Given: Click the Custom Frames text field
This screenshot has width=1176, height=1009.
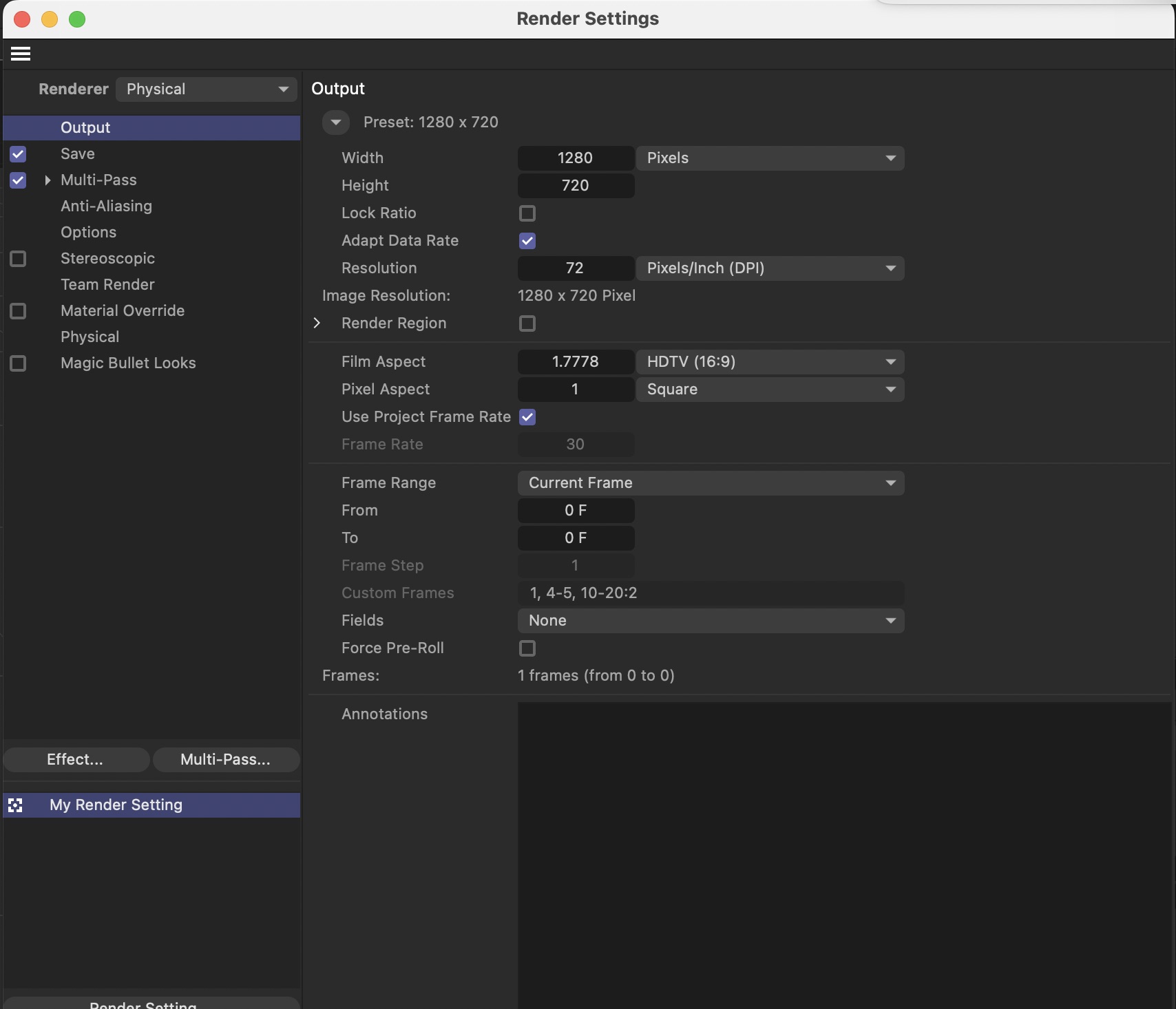Looking at the screenshot, I should [x=711, y=593].
